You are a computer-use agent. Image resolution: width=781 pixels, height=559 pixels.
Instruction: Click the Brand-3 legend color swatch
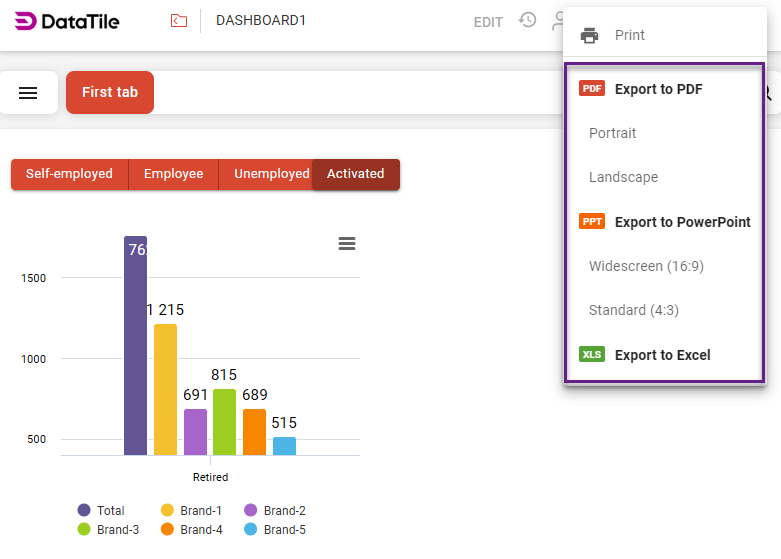(84, 529)
